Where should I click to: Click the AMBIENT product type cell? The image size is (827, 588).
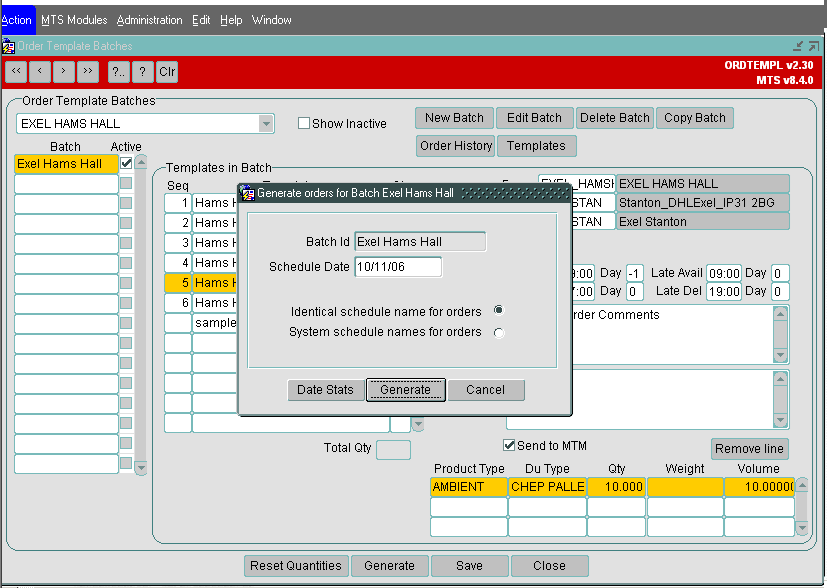(x=469, y=487)
